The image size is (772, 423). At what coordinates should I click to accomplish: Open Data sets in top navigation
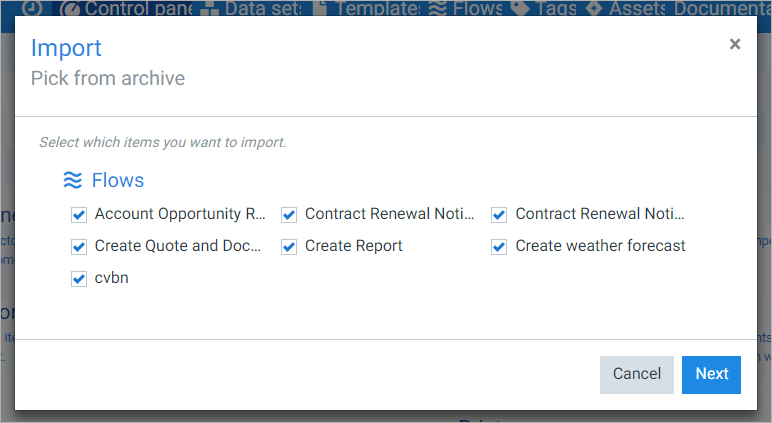[x=252, y=8]
